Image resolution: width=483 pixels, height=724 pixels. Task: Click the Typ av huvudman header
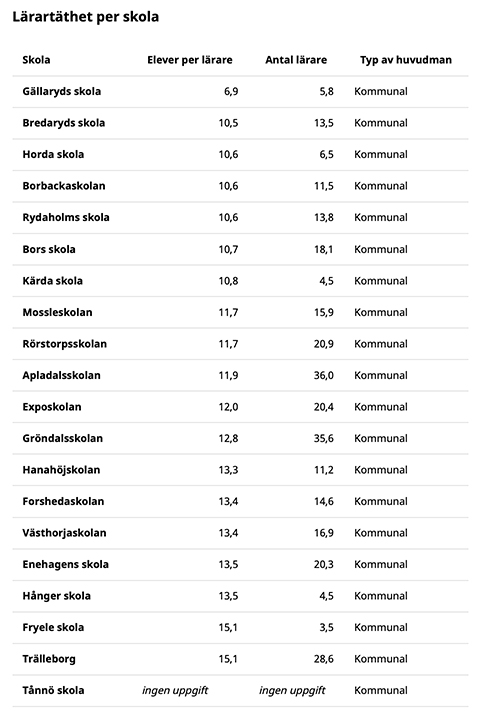coord(406,60)
